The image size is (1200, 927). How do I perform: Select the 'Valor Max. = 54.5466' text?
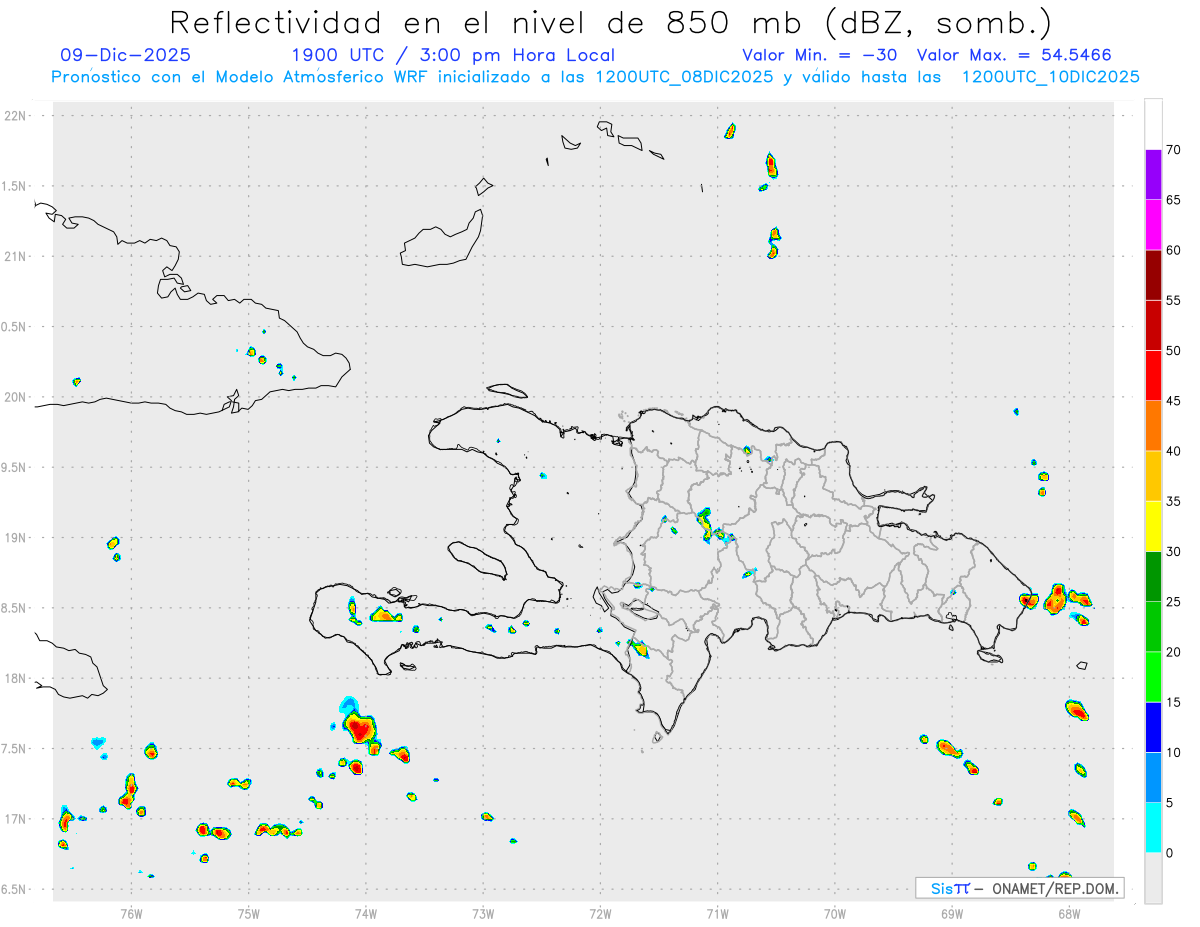(1014, 56)
